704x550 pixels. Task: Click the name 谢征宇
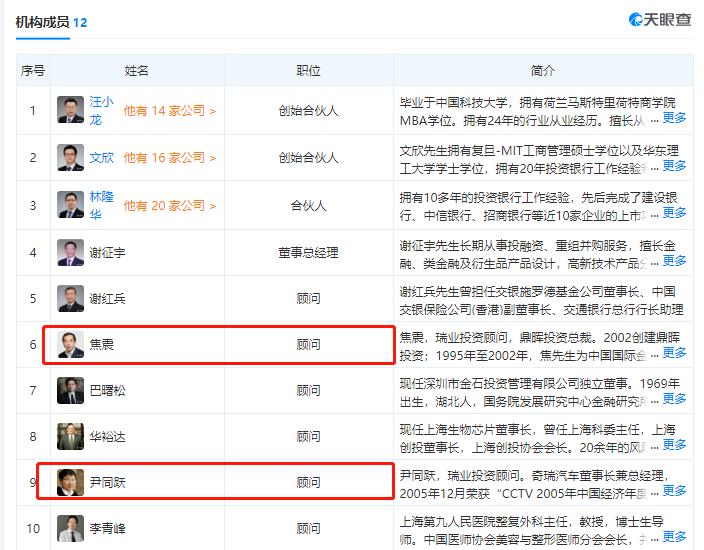pos(107,253)
